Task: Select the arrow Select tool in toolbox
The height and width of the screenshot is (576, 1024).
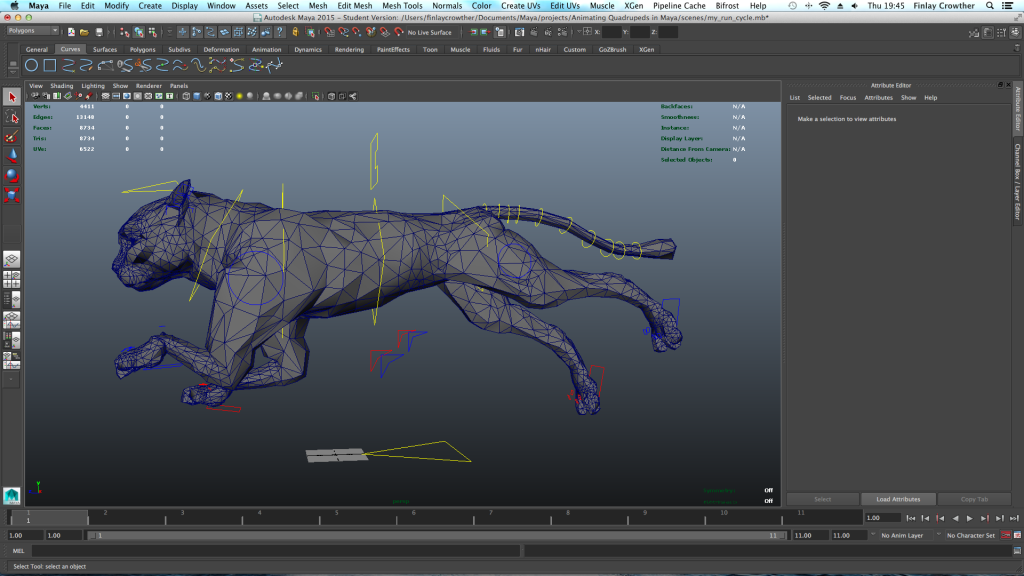Action: pyautogui.click(x=11, y=97)
